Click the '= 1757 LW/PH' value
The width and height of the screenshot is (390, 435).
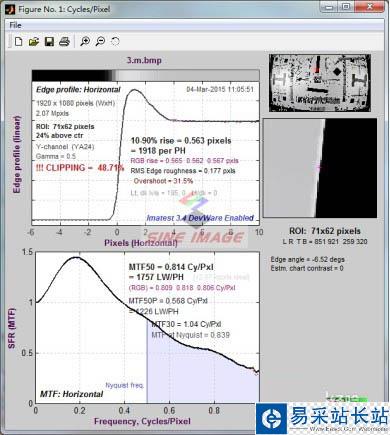[156, 277]
